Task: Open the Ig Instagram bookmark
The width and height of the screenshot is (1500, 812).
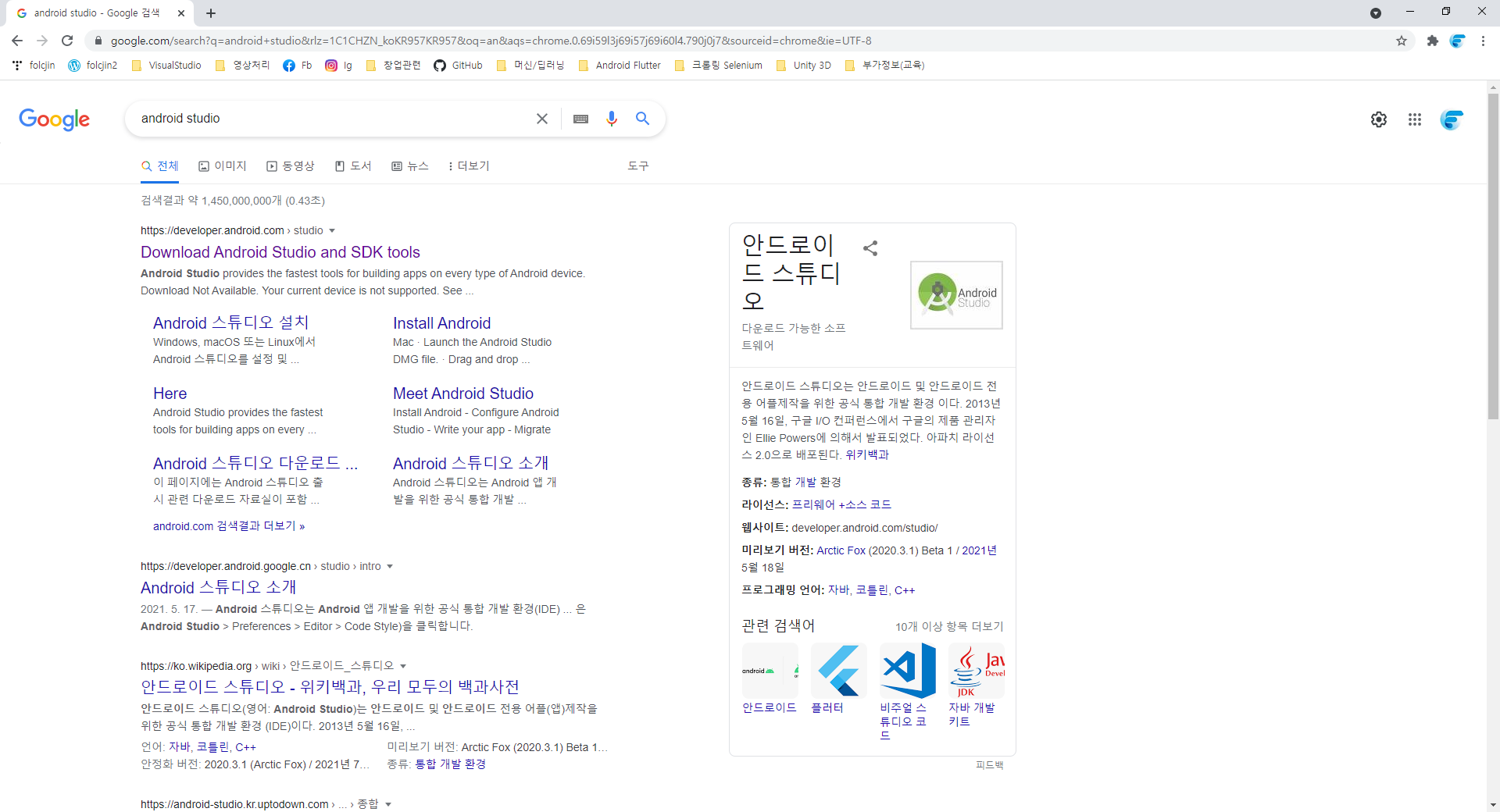Action: (339, 66)
